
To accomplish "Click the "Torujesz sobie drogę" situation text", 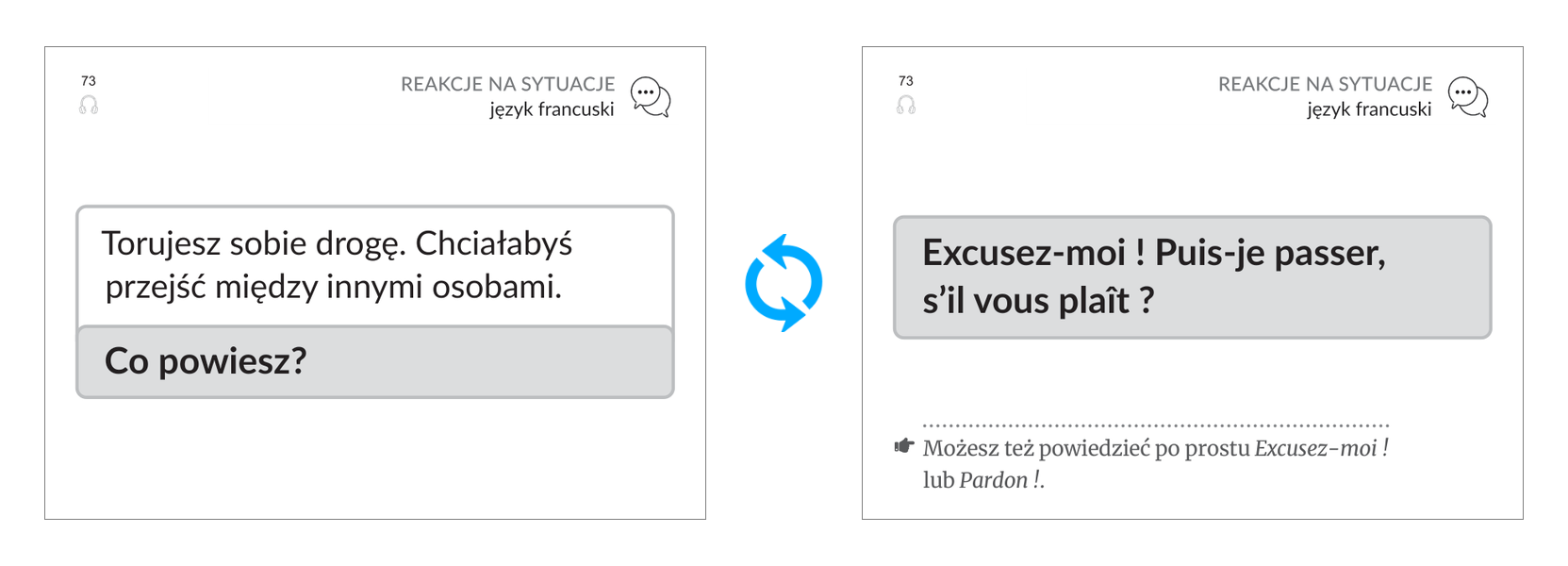I will pos(338,265).
